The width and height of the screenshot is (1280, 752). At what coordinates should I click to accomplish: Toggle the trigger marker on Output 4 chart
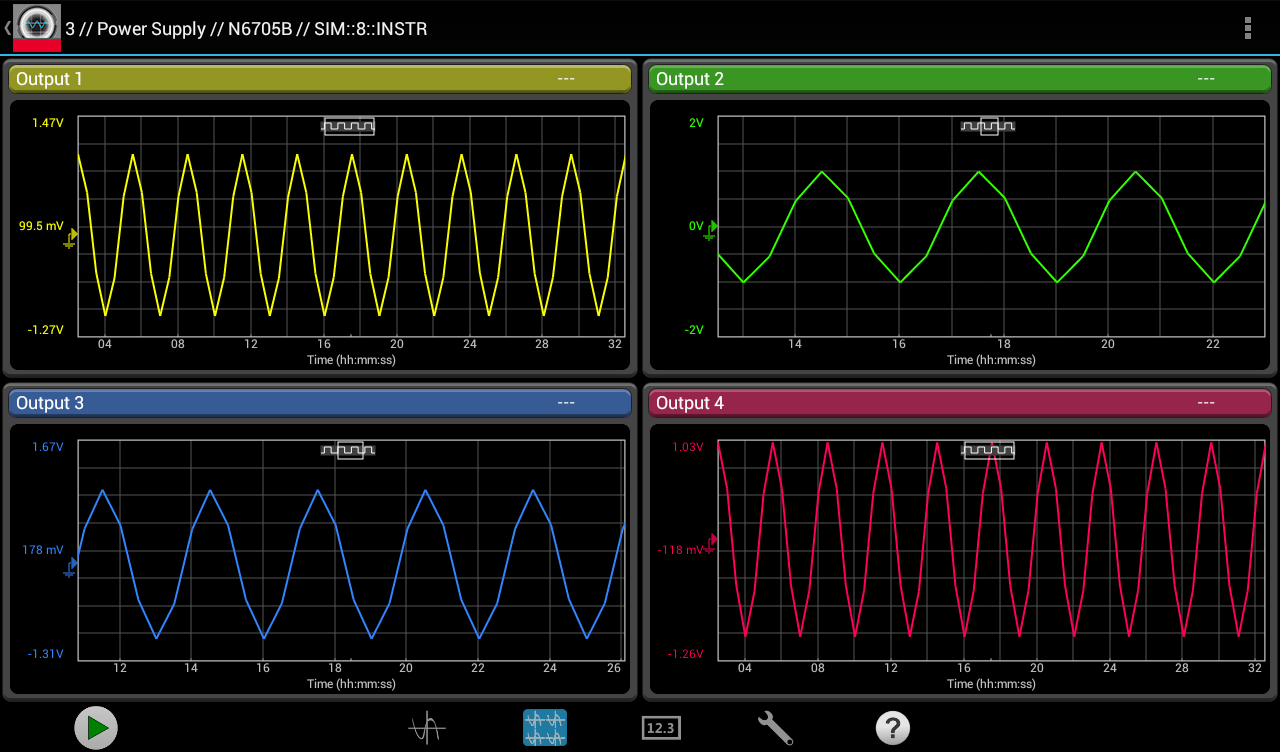(989, 450)
